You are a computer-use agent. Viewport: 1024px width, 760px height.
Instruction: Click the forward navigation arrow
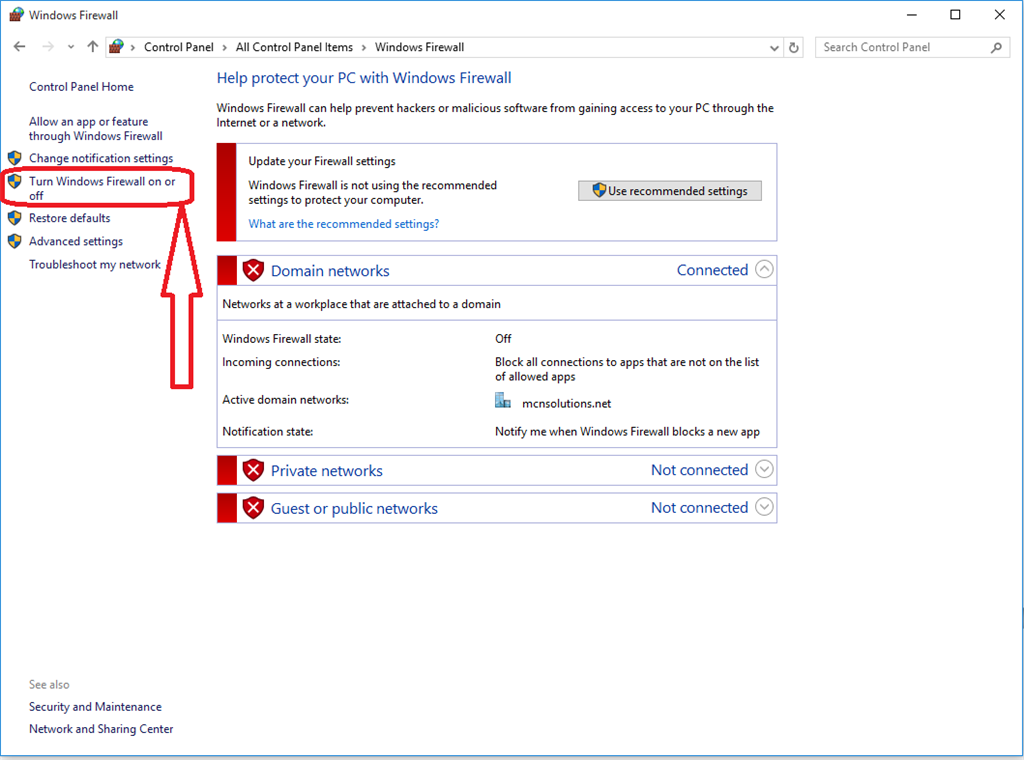(x=48, y=46)
